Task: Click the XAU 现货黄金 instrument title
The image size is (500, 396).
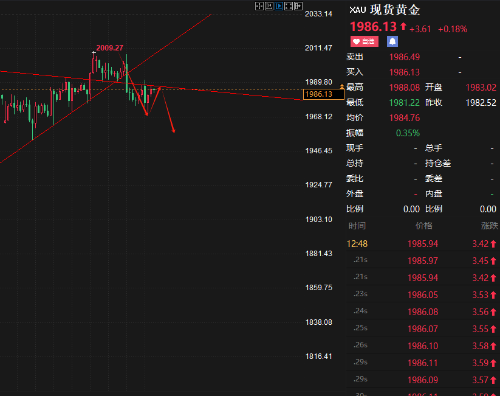Action: pos(384,10)
